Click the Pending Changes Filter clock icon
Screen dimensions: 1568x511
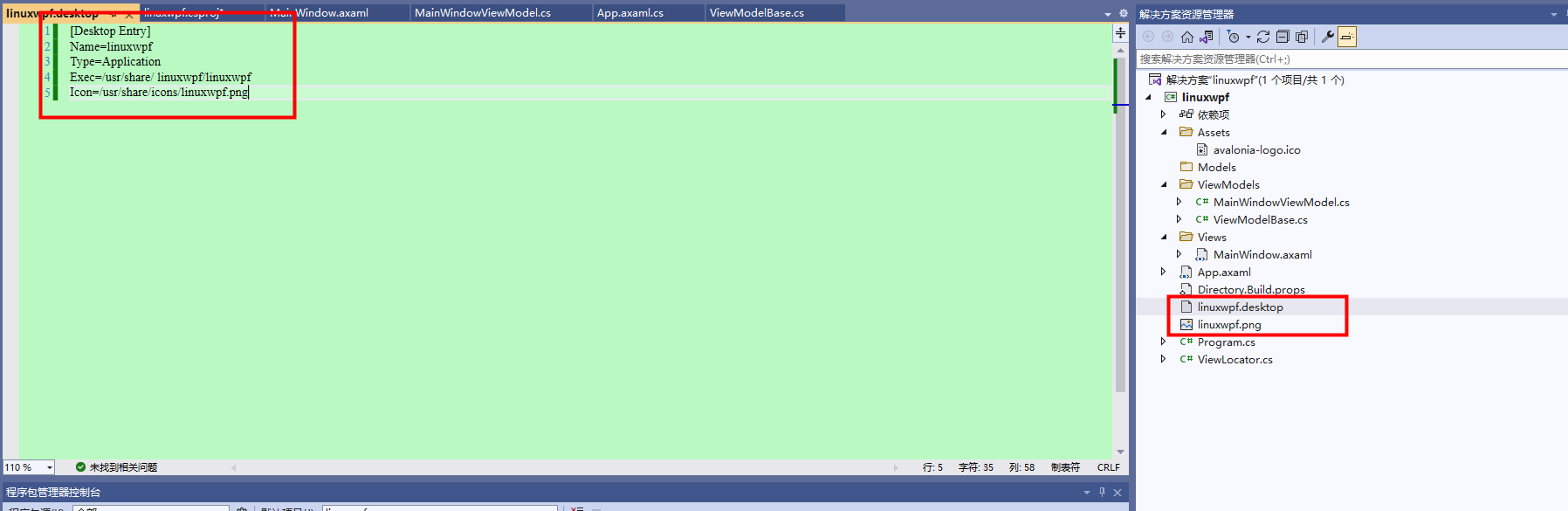[1233, 37]
